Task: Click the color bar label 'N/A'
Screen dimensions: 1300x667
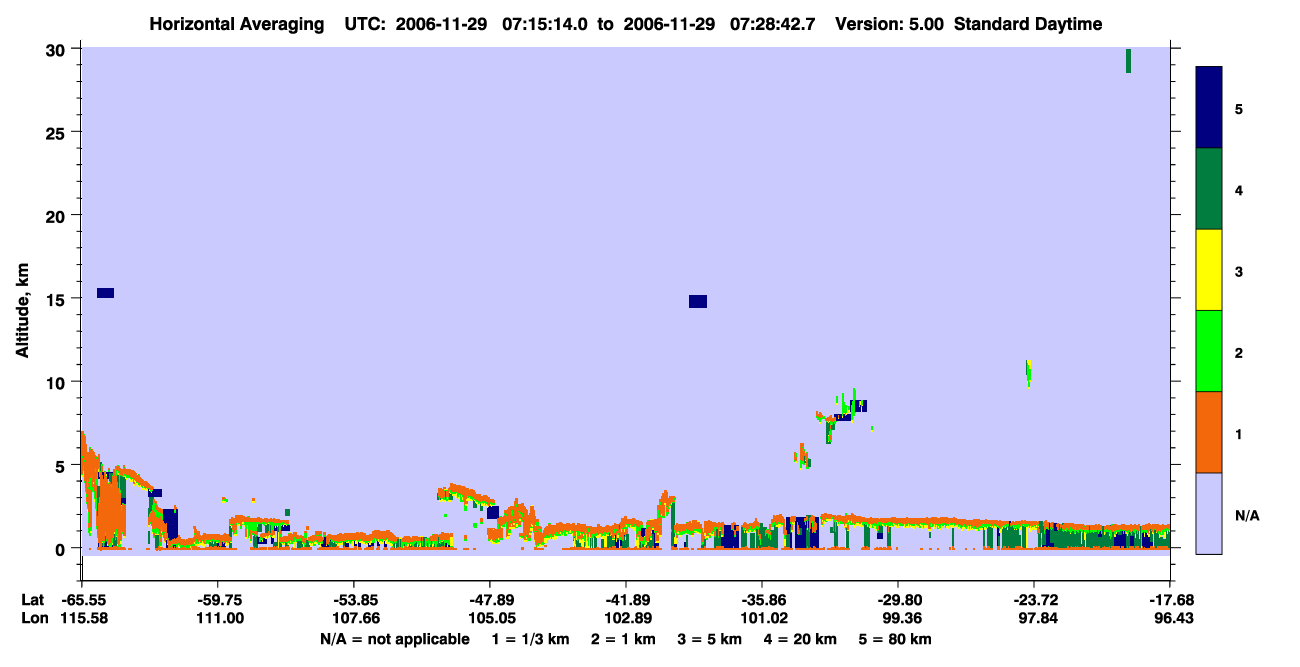Action: [1246, 516]
